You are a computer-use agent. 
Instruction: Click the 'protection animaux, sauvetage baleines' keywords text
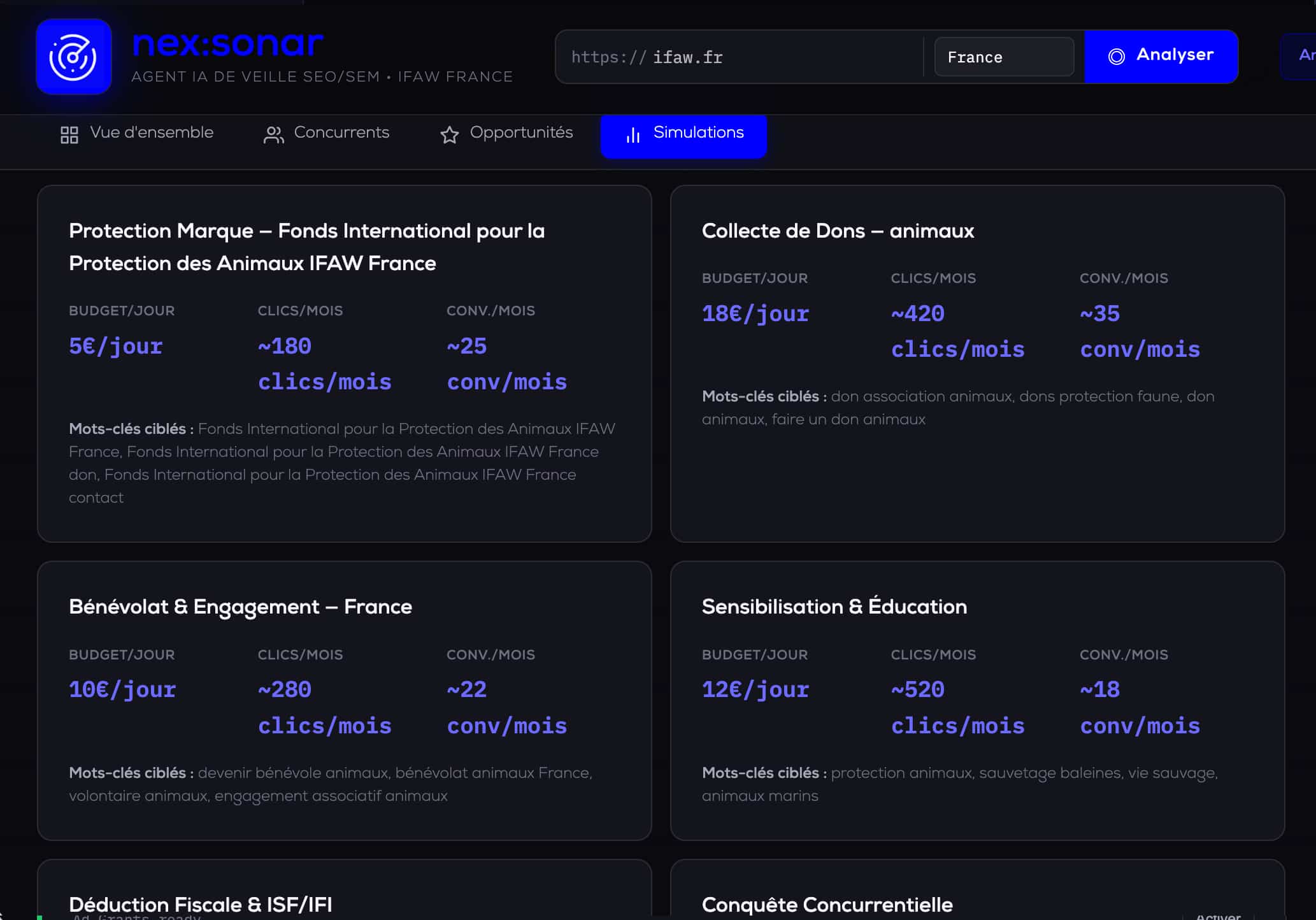pyautogui.click(x=960, y=784)
